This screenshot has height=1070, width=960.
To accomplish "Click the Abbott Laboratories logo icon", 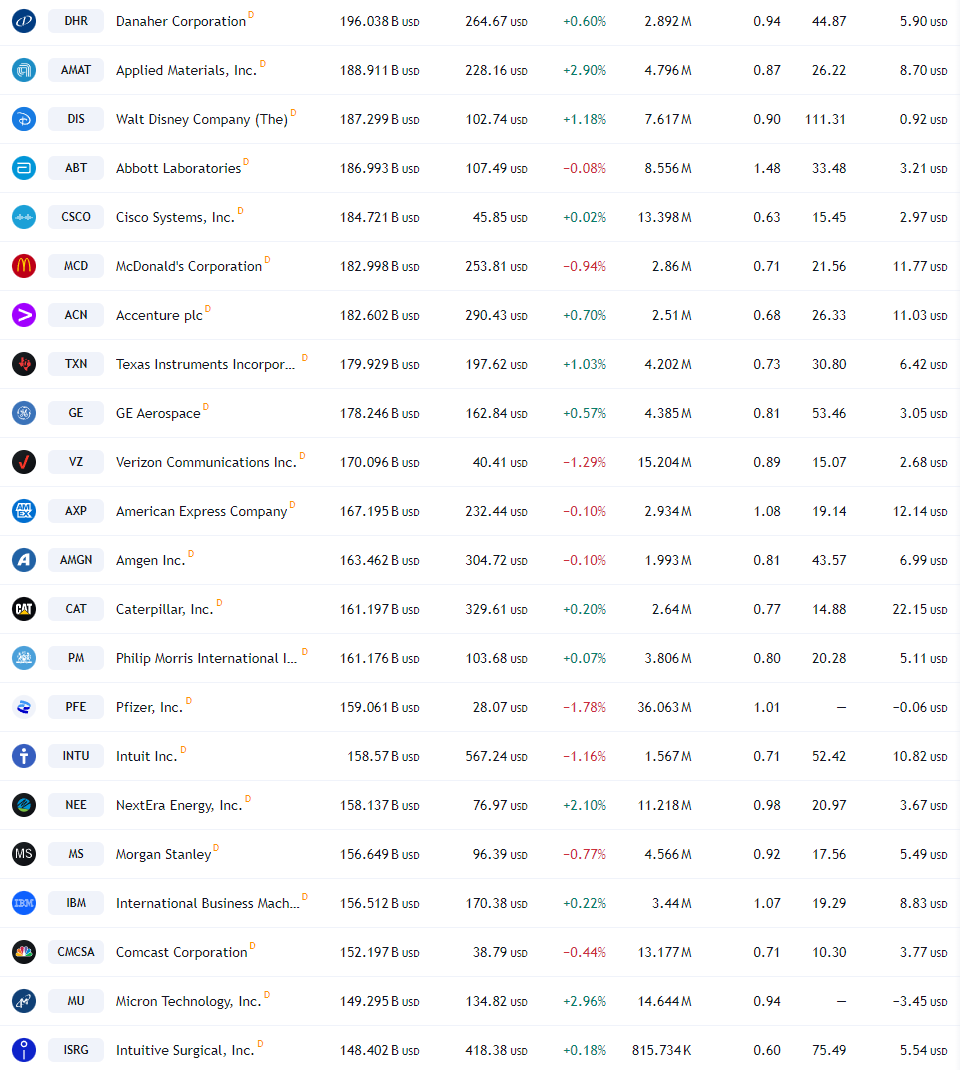I will click(x=24, y=168).
